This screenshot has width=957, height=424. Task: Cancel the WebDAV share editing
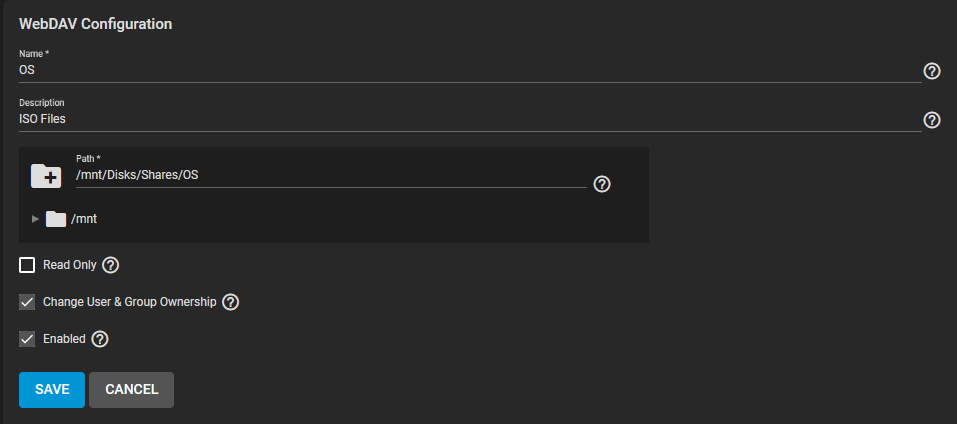(x=131, y=390)
